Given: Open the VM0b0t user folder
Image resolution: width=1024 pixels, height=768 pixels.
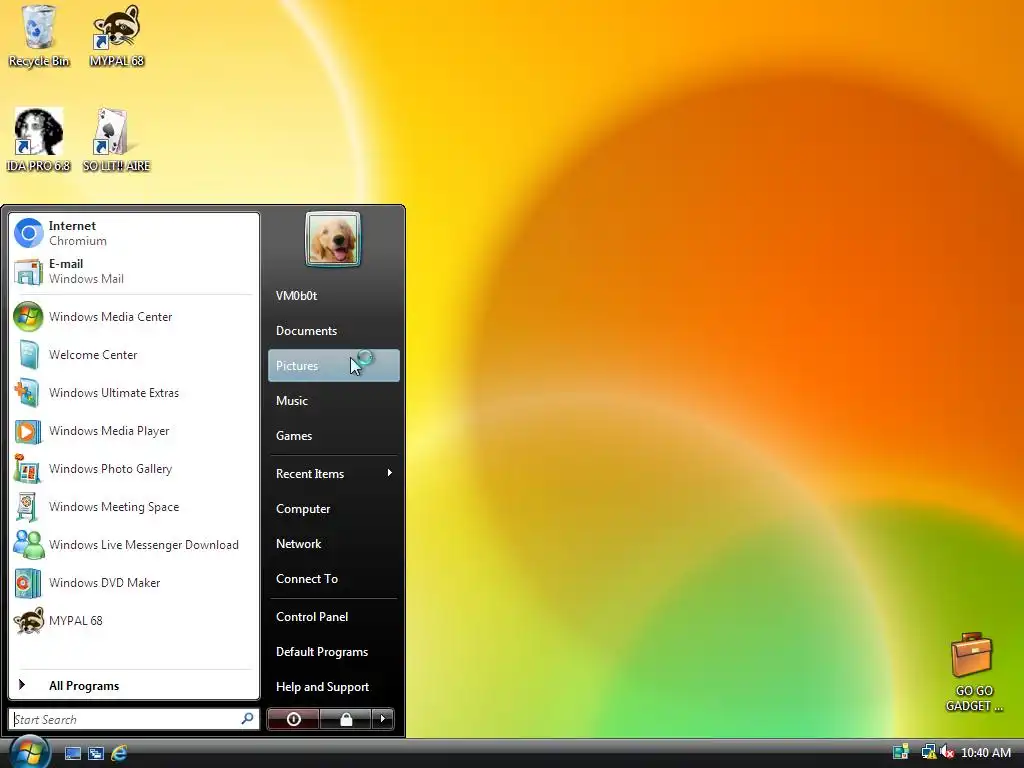Looking at the screenshot, I should 333,296.
